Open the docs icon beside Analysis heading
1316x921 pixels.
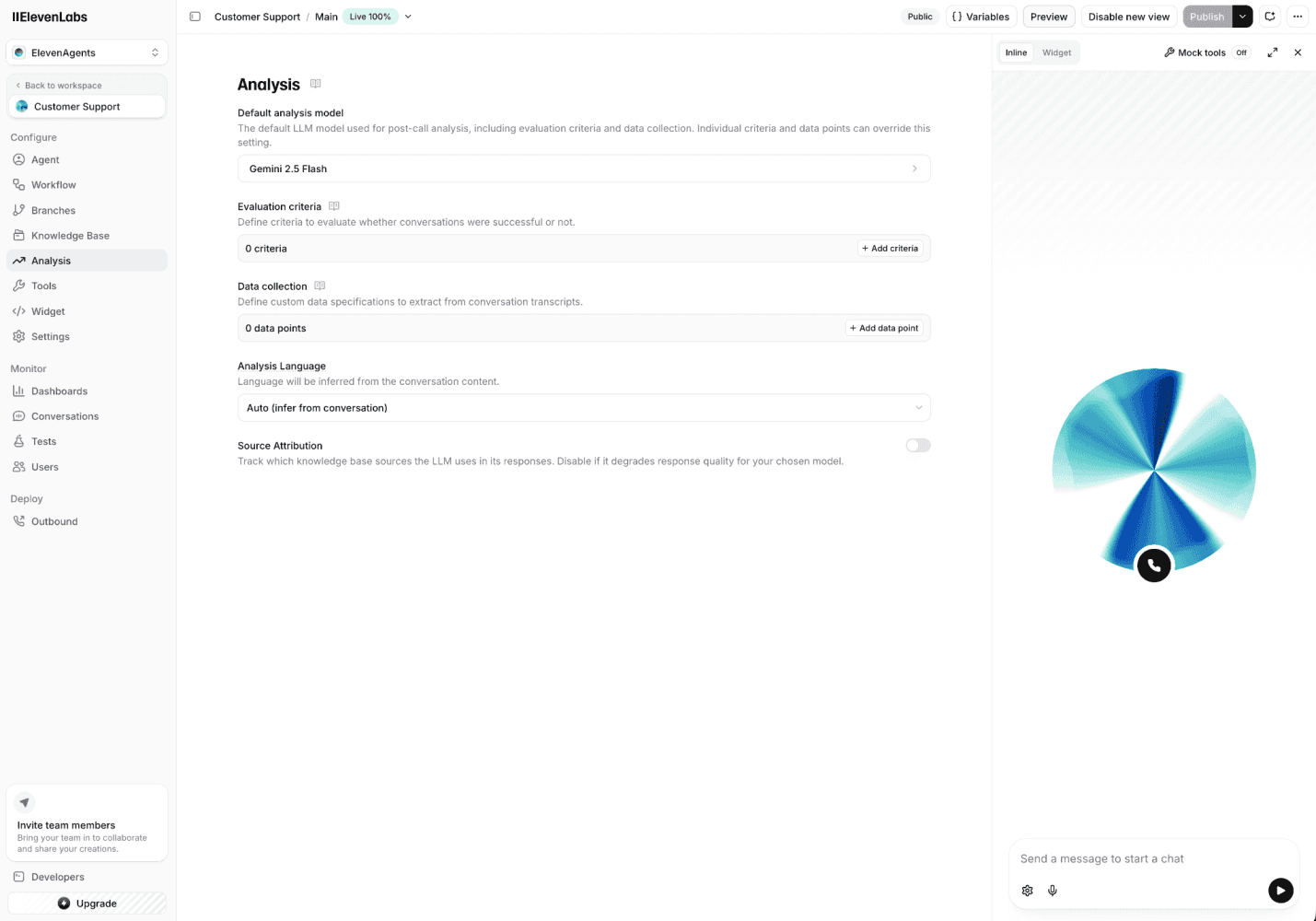click(316, 84)
